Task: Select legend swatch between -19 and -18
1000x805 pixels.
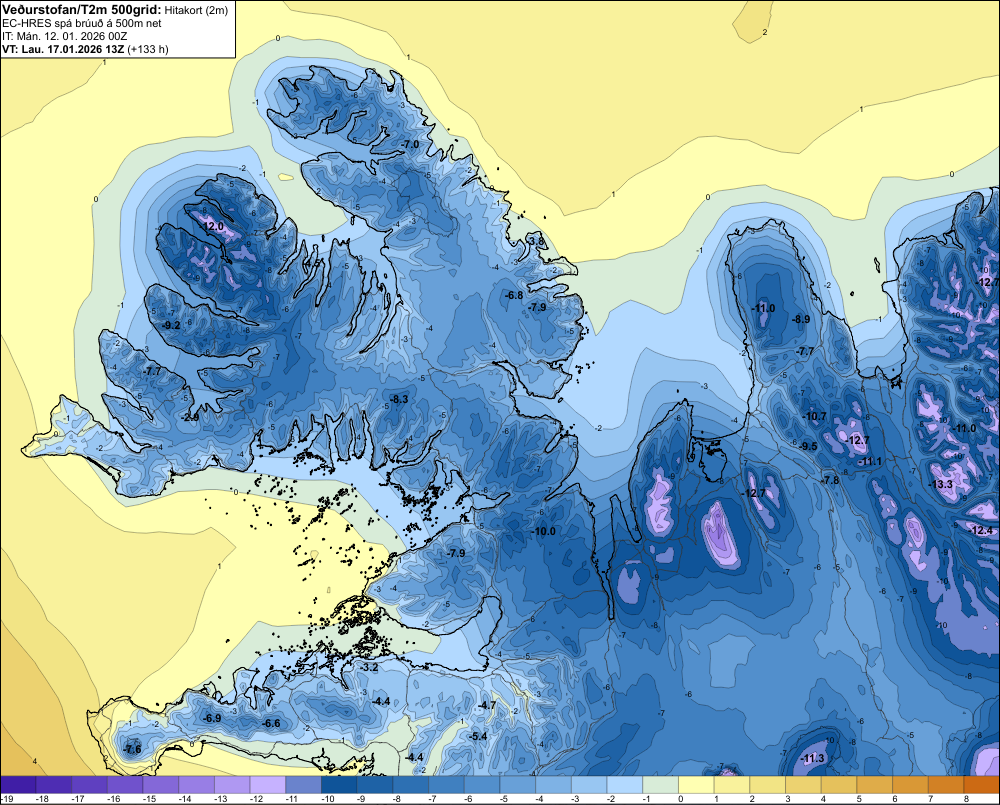Action: (x=18, y=785)
